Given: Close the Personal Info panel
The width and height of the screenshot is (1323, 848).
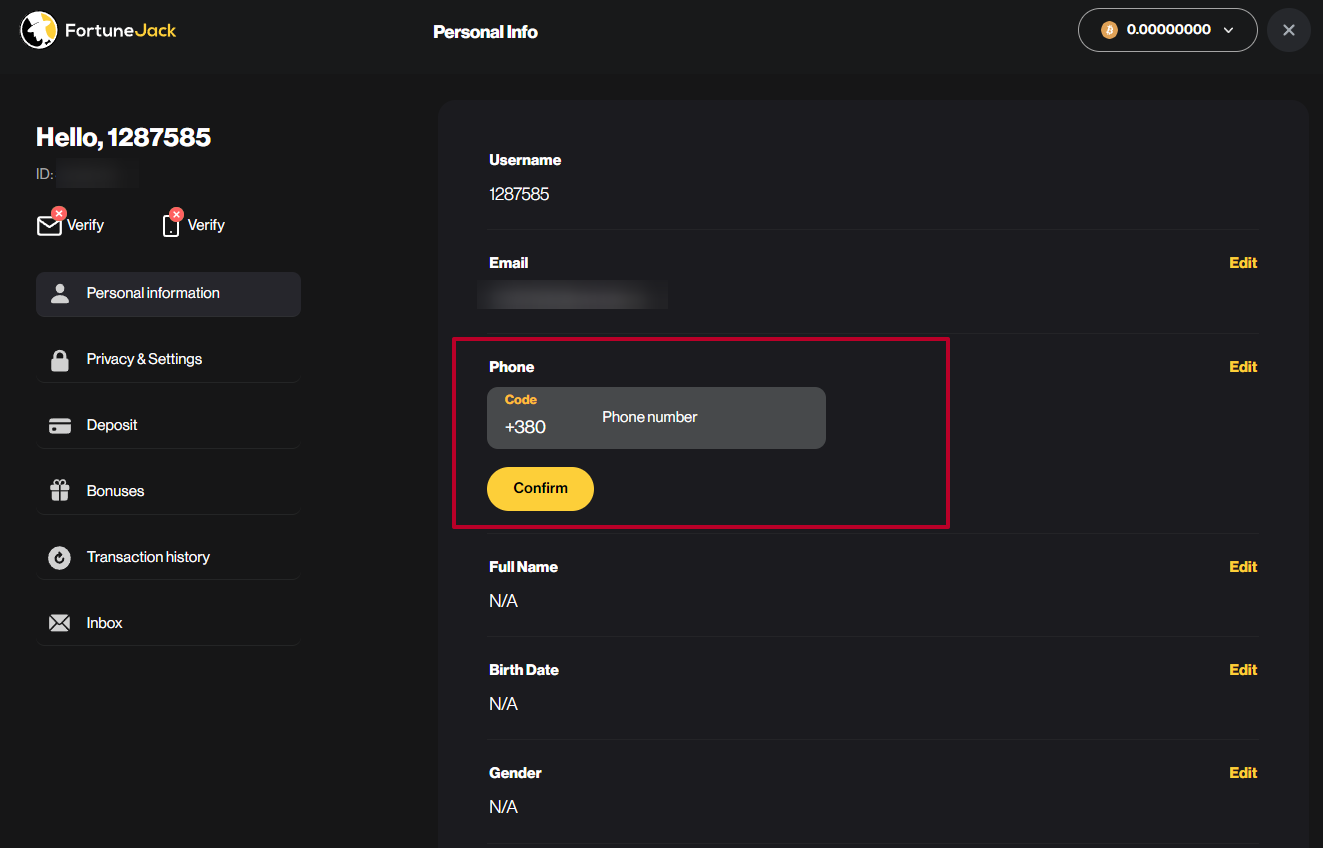Looking at the screenshot, I should pos(1289,30).
